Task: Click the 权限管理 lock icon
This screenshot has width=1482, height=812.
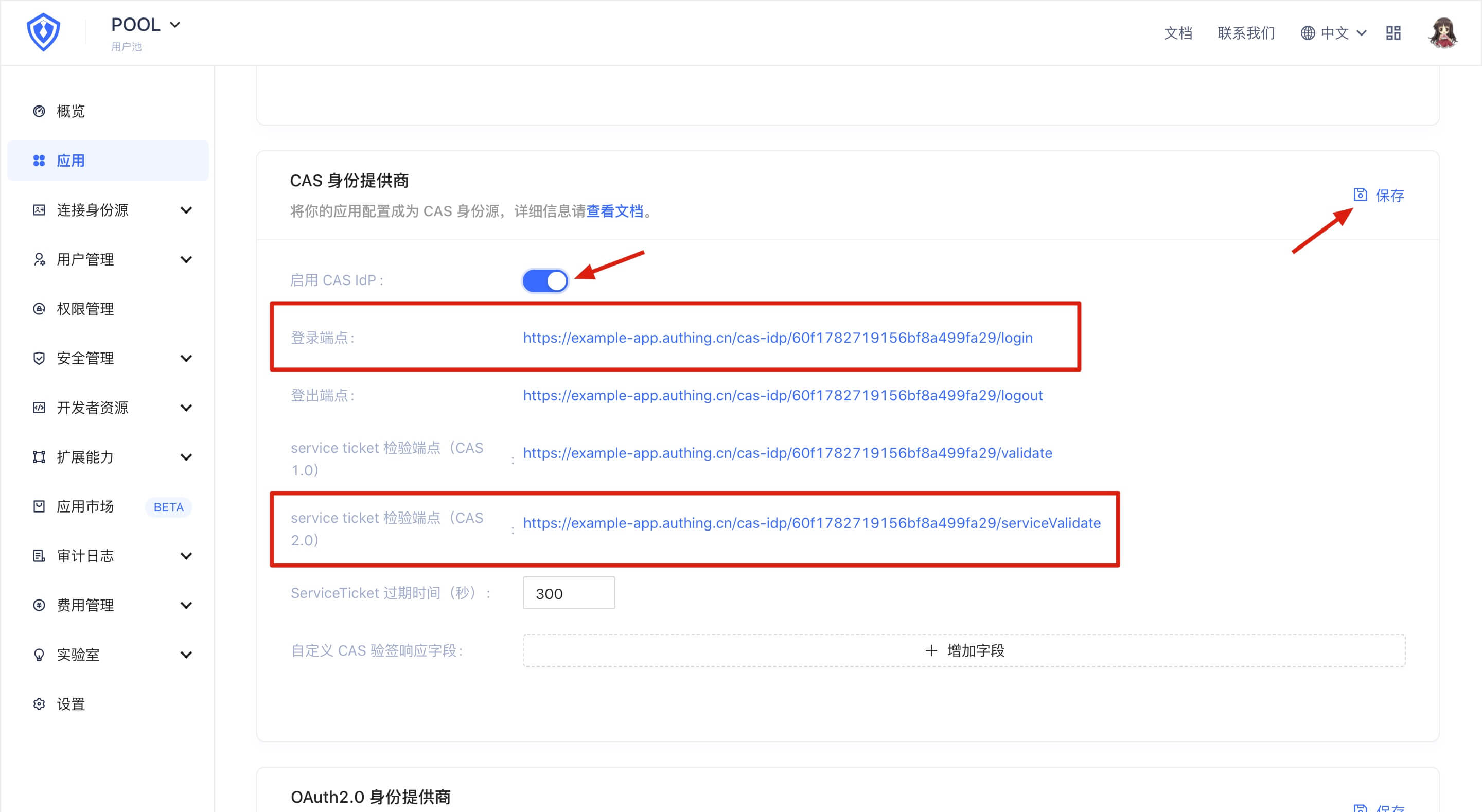Action: click(39, 309)
